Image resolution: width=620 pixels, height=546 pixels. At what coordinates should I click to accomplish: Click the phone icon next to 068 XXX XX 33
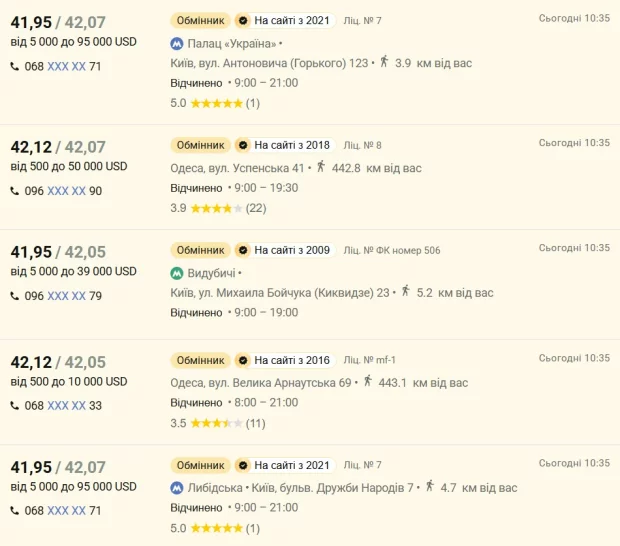pos(15,405)
